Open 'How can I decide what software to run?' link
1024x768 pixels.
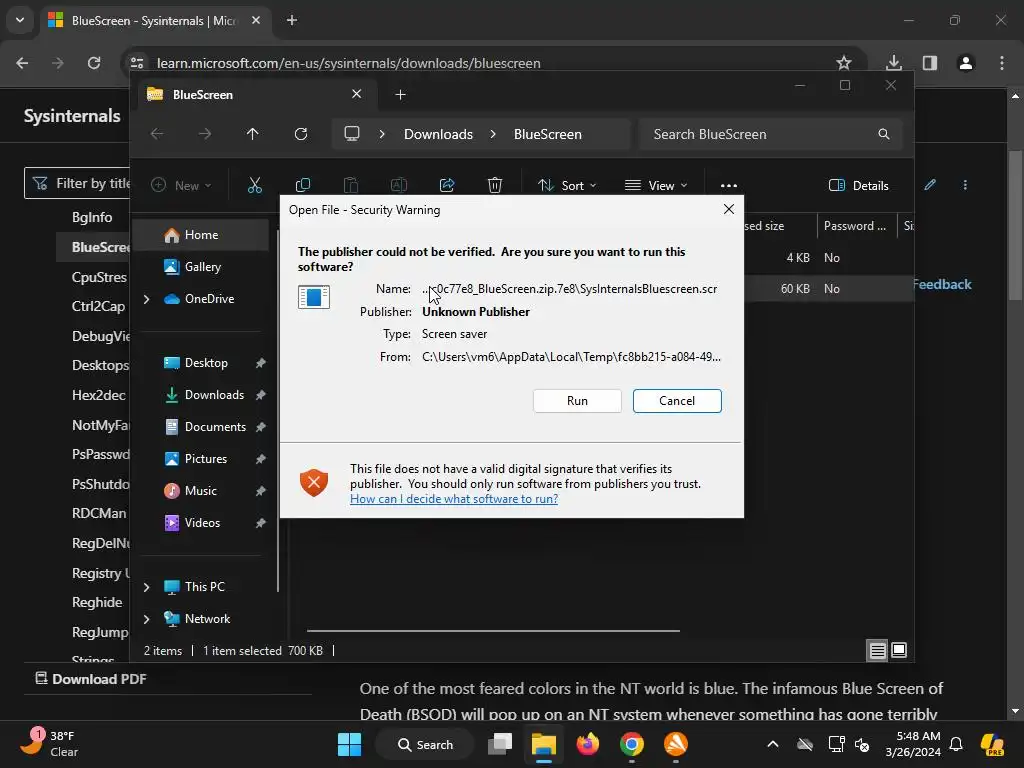pyautogui.click(x=454, y=499)
